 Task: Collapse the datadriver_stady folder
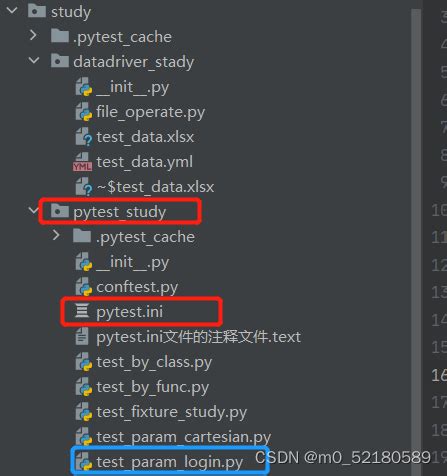(x=34, y=60)
